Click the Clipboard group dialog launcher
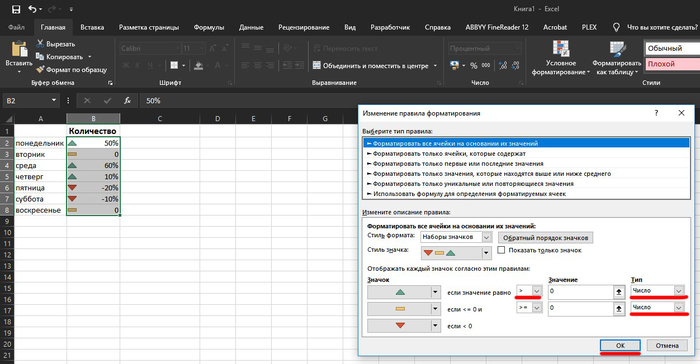The image size is (700, 364). pos(110,83)
